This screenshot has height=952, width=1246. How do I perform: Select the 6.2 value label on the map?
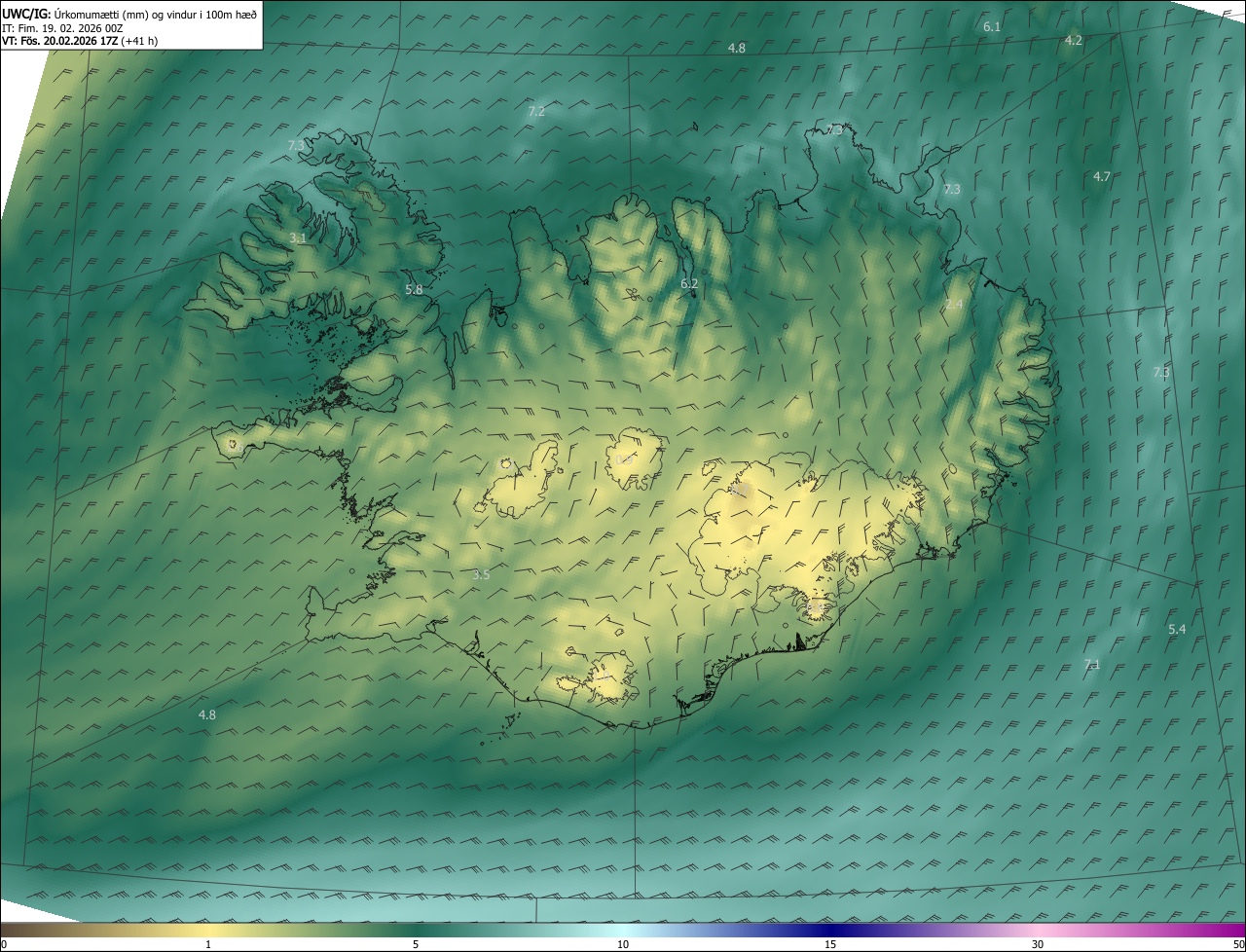(x=689, y=283)
